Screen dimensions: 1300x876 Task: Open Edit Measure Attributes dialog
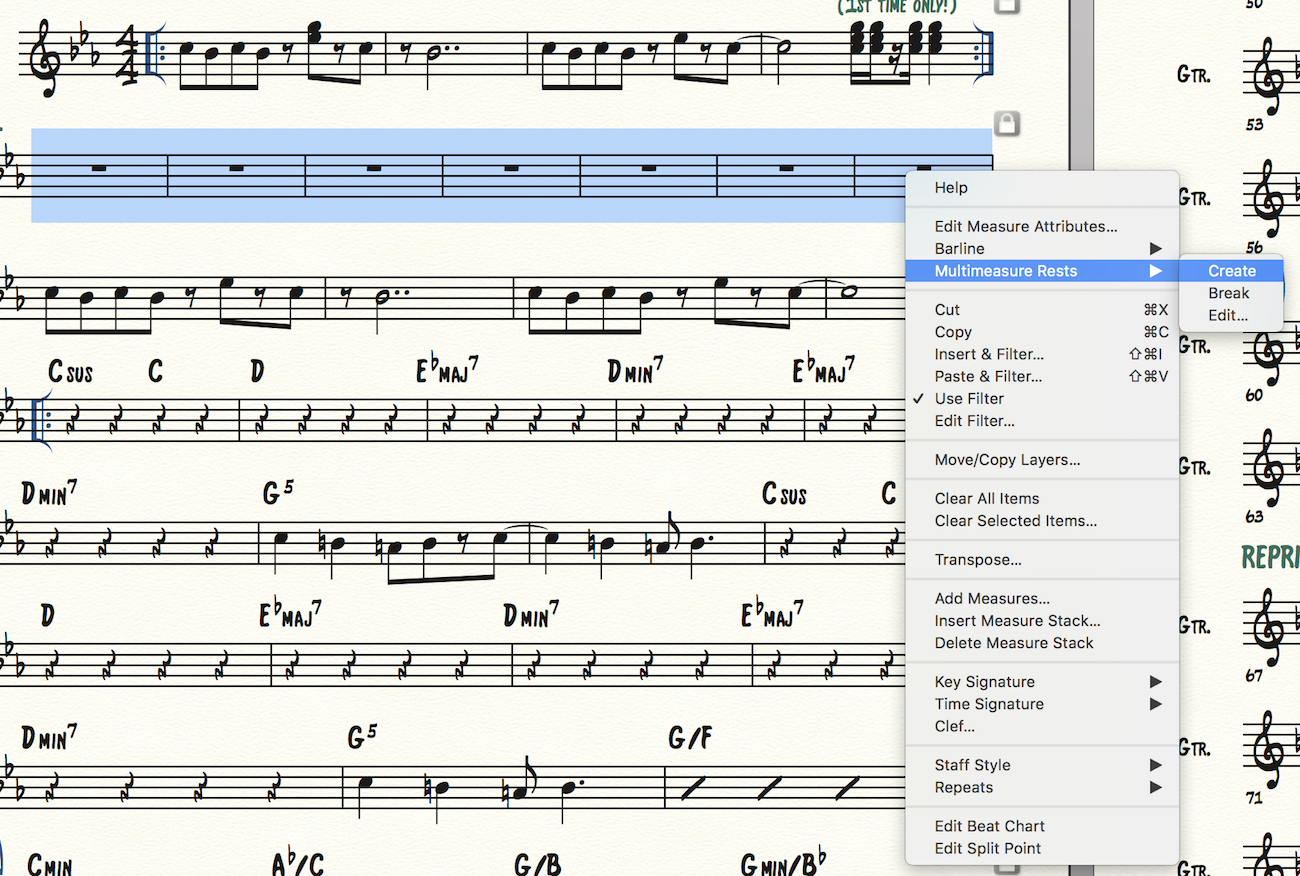tap(1026, 226)
